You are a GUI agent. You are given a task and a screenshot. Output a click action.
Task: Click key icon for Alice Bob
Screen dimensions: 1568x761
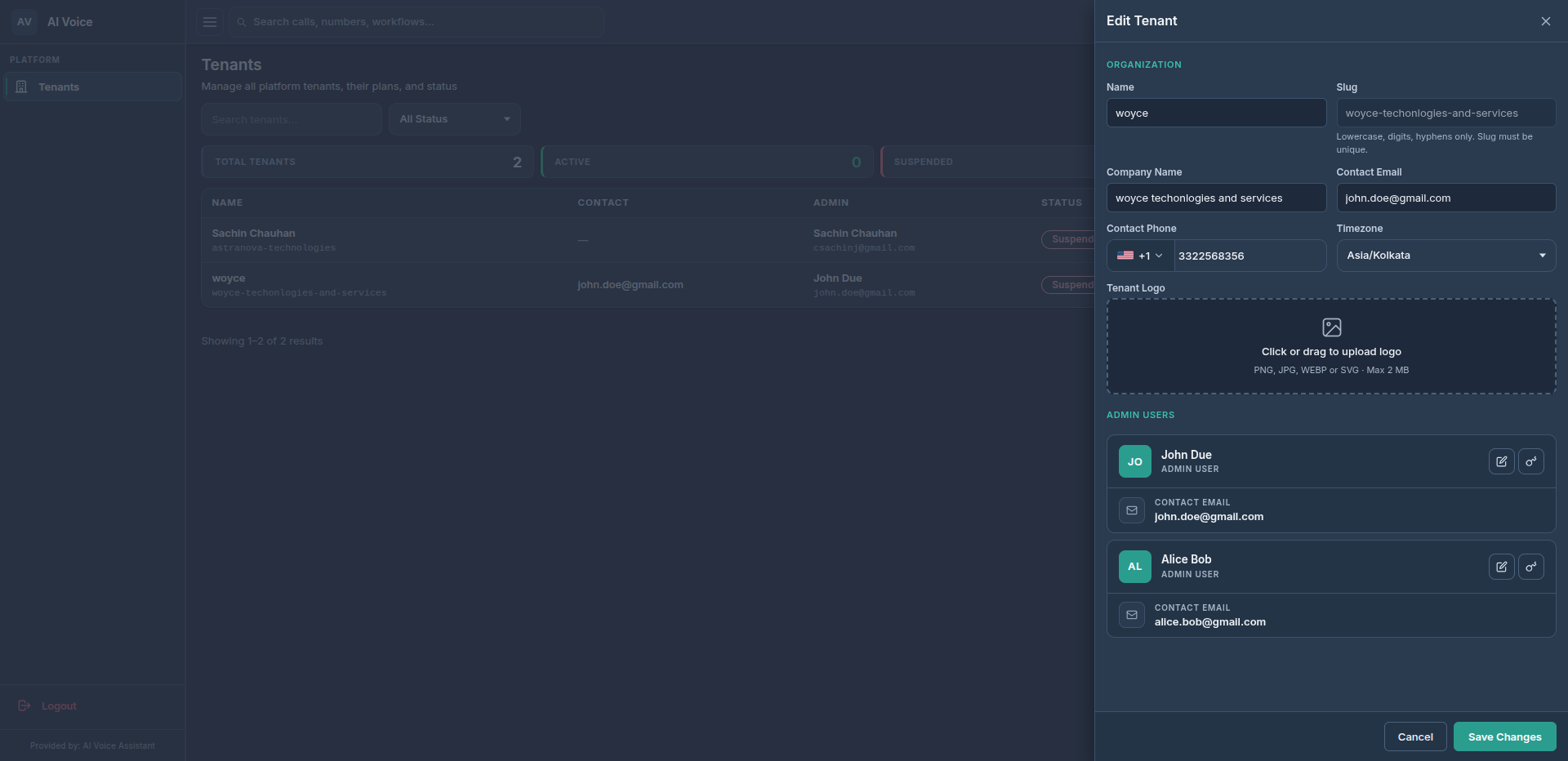pos(1530,567)
